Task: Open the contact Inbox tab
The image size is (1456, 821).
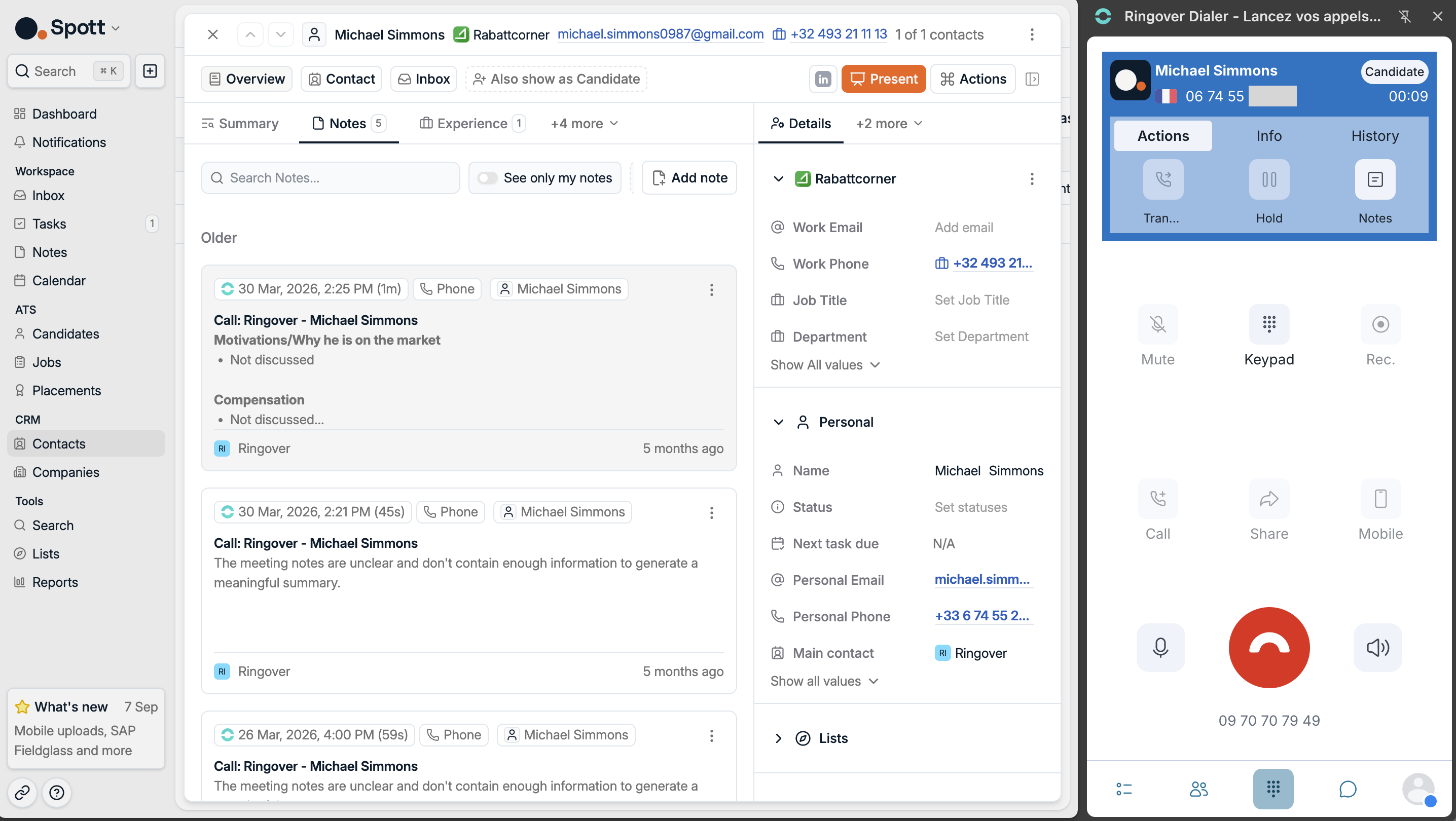Action: tap(423, 79)
